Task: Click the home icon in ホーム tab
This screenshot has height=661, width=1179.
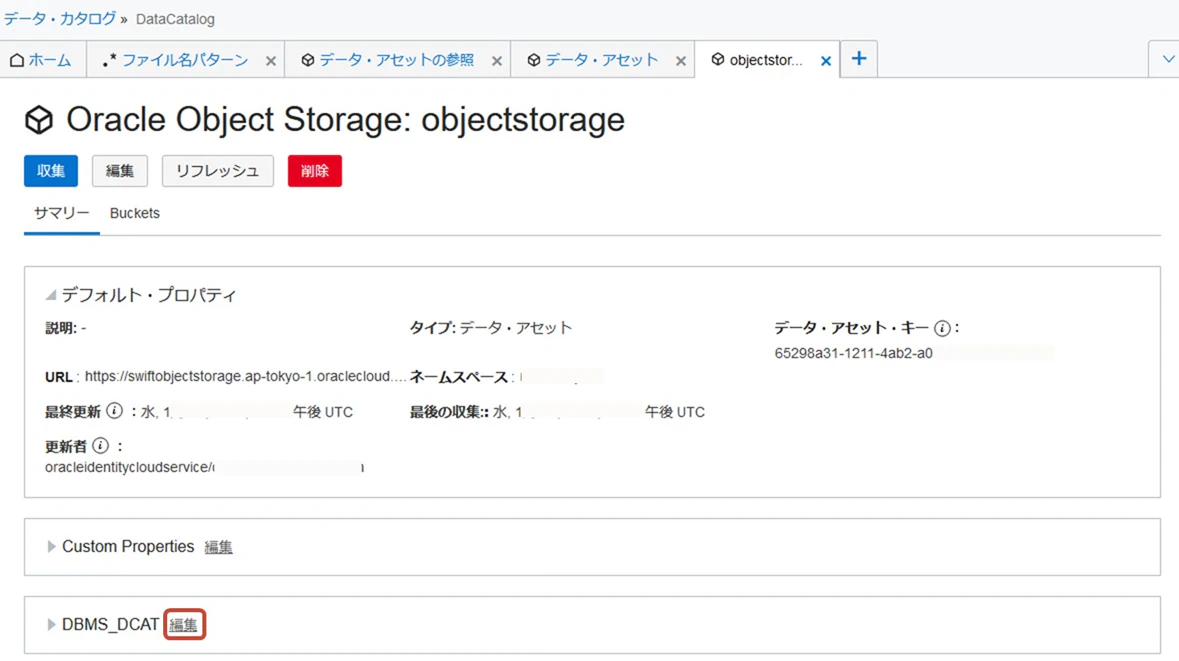Action: [x=17, y=60]
